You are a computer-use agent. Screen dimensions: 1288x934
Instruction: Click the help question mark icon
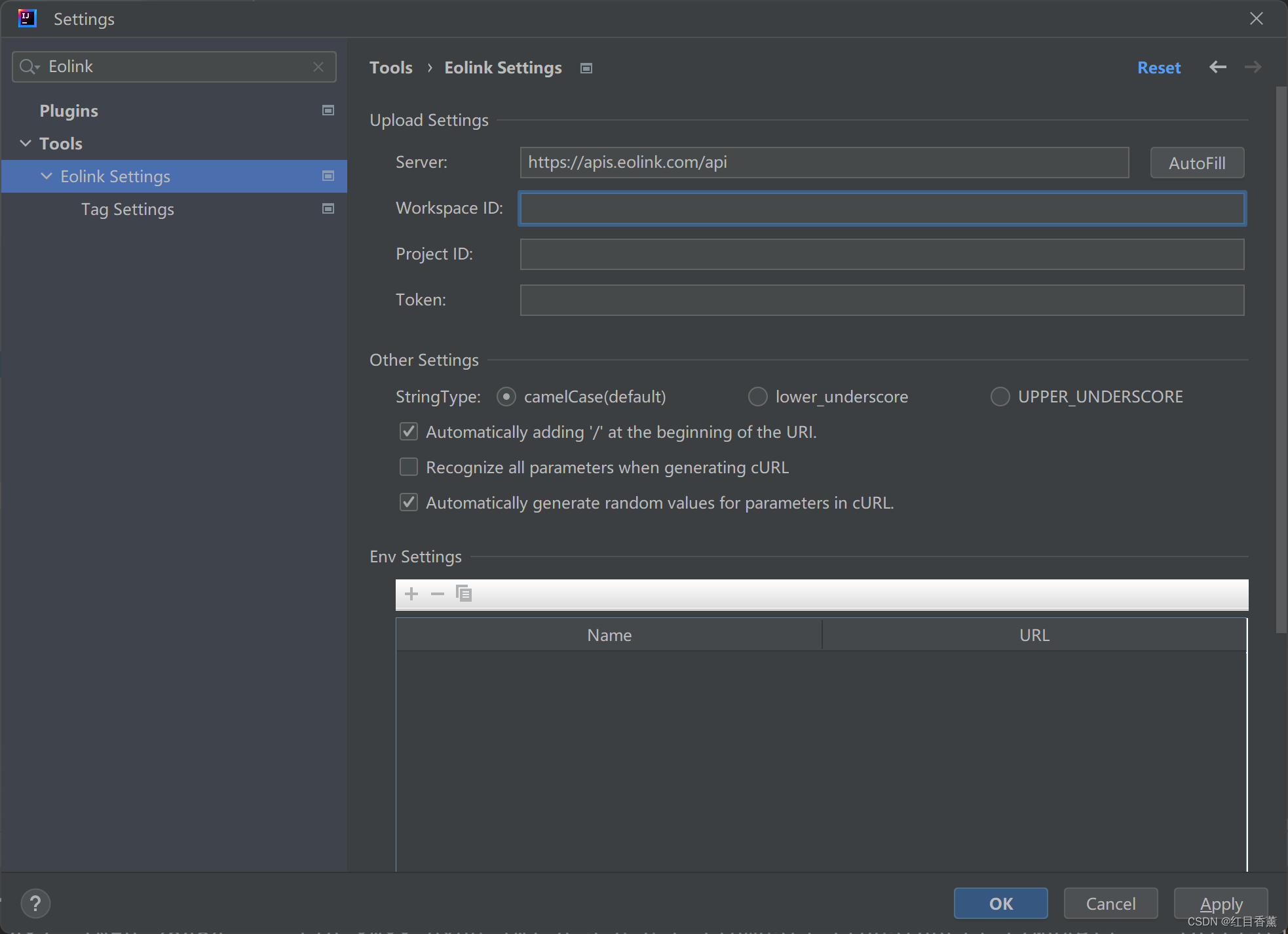pyautogui.click(x=35, y=903)
